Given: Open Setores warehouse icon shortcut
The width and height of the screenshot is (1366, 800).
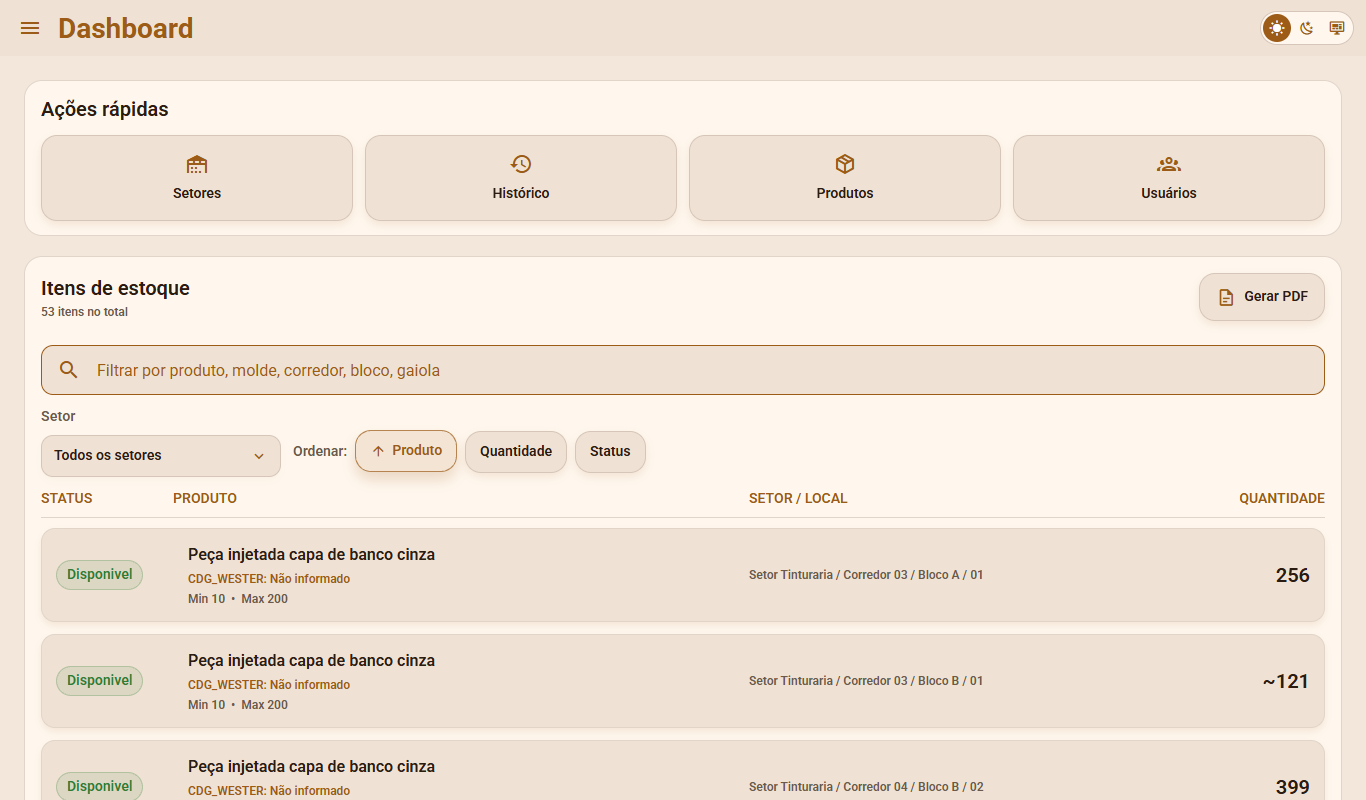Looking at the screenshot, I should [197, 164].
